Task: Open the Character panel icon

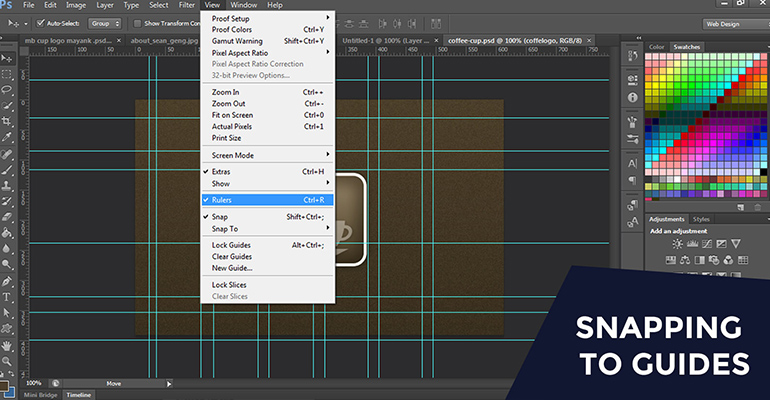Action: pos(632,163)
